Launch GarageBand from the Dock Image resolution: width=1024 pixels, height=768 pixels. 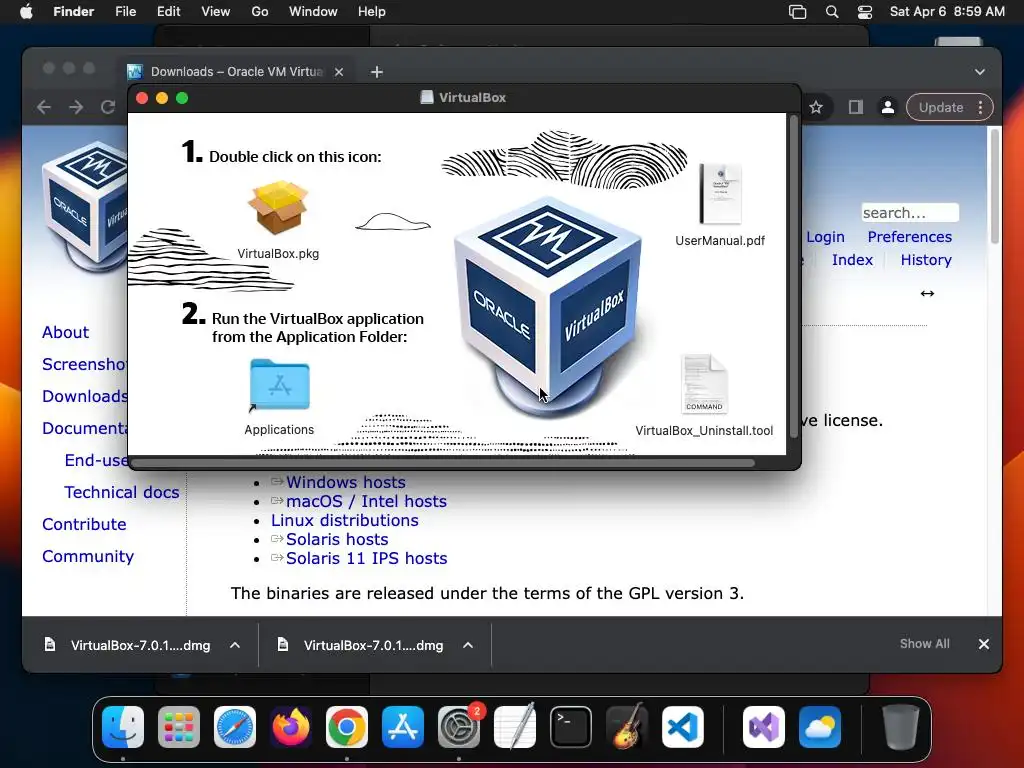click(x=627, y=727)
